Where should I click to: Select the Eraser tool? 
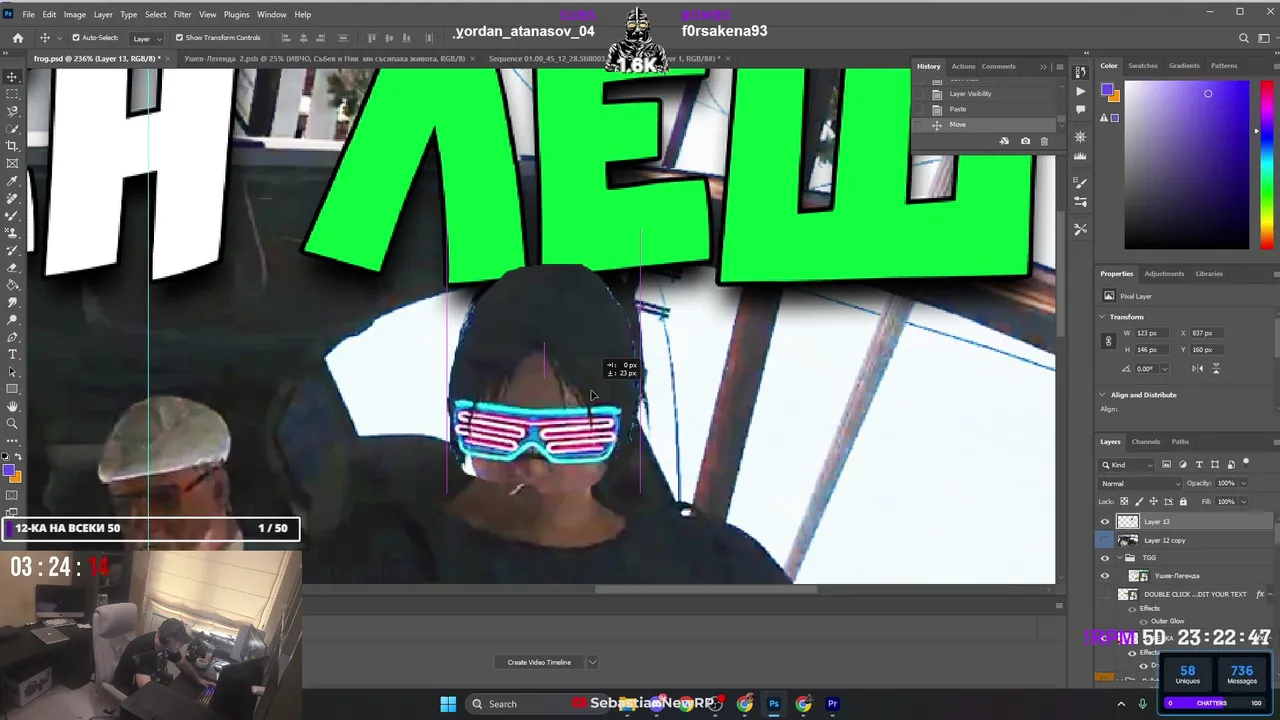pos(12,267)
